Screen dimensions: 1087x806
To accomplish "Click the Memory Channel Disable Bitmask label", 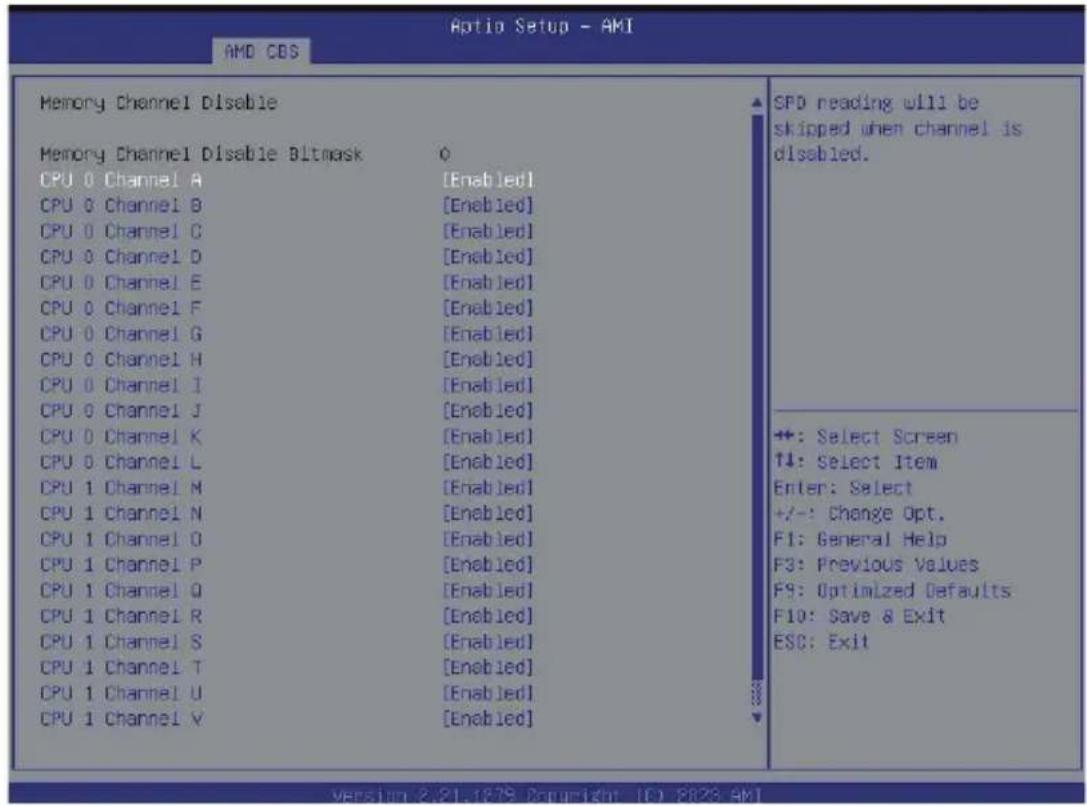I will click(x=201, y=154).
